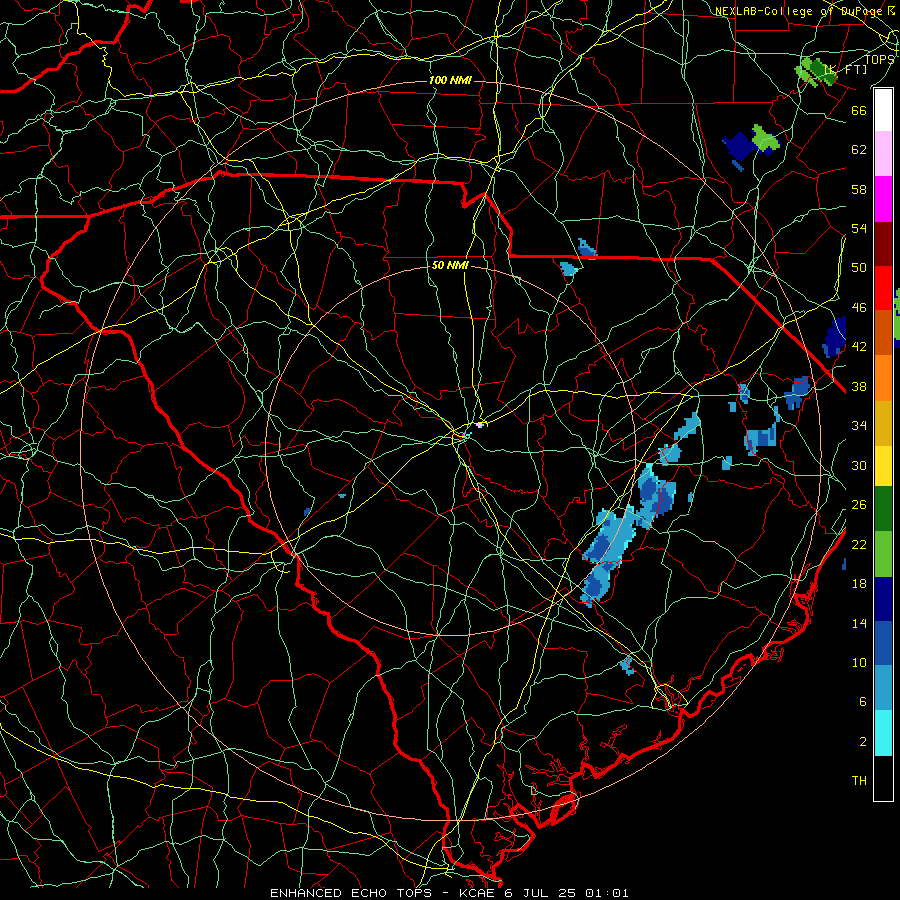Screen dimensions: 900x900
Task: Click the 'ENHANCED ECHO TOPS - KCAE' caption
Action: click(x=383, y=893)
